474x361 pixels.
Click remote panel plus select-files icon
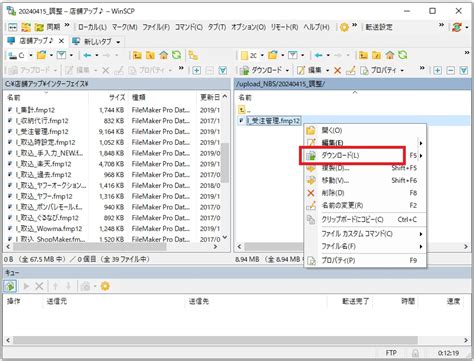tap(437, 70)
